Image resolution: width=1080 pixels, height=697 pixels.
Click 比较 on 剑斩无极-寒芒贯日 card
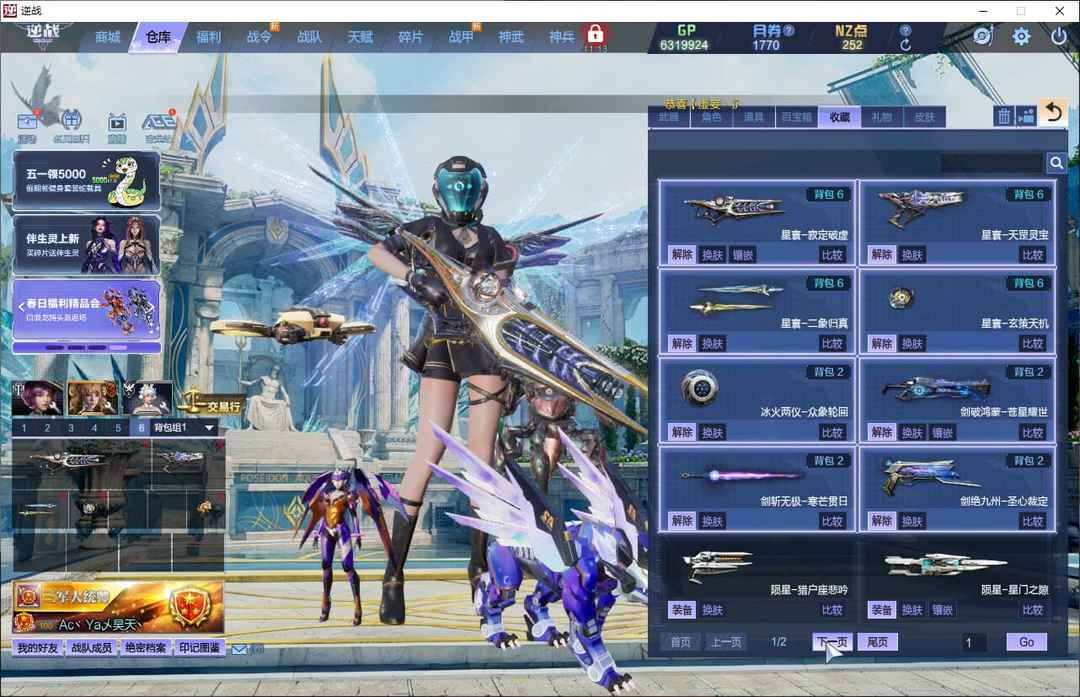832,521
